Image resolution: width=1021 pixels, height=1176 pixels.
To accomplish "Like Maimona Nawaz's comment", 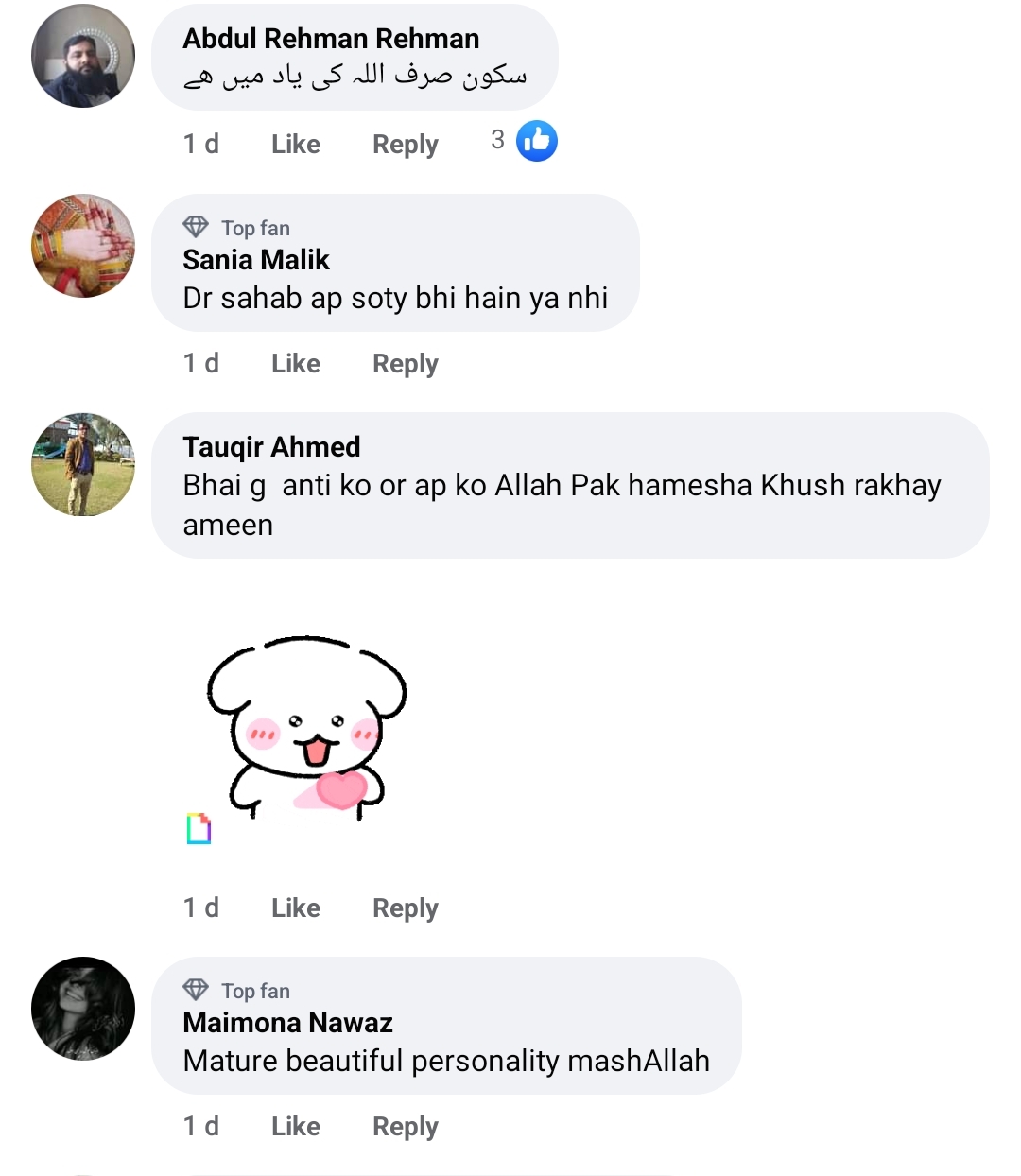I will click(295, 1127).
